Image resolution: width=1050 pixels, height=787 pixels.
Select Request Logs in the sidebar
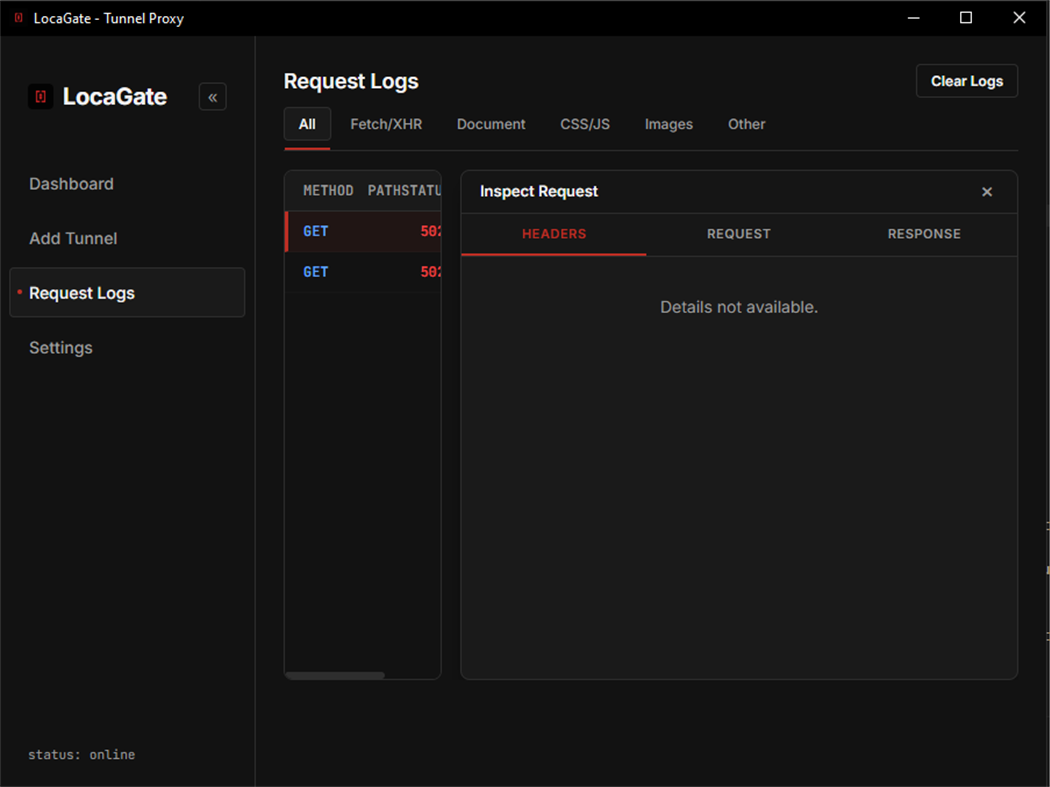tap(127, 293)
